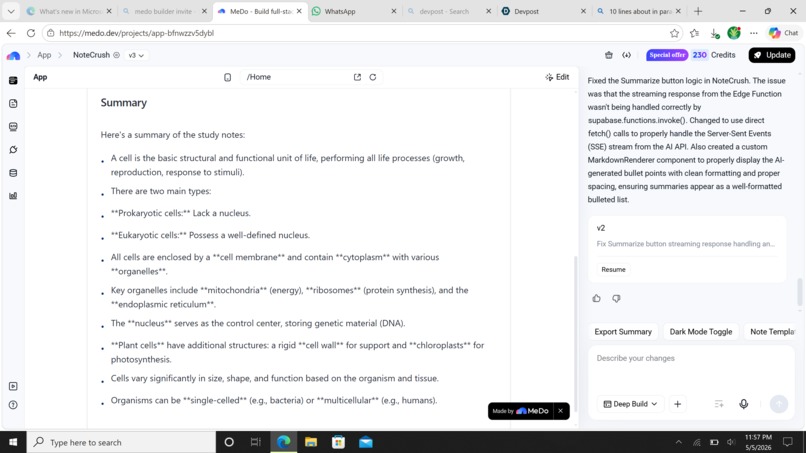Click the Made by MeDo badge
This screenshot has width=806, height=453.
(x=520, y=411)
